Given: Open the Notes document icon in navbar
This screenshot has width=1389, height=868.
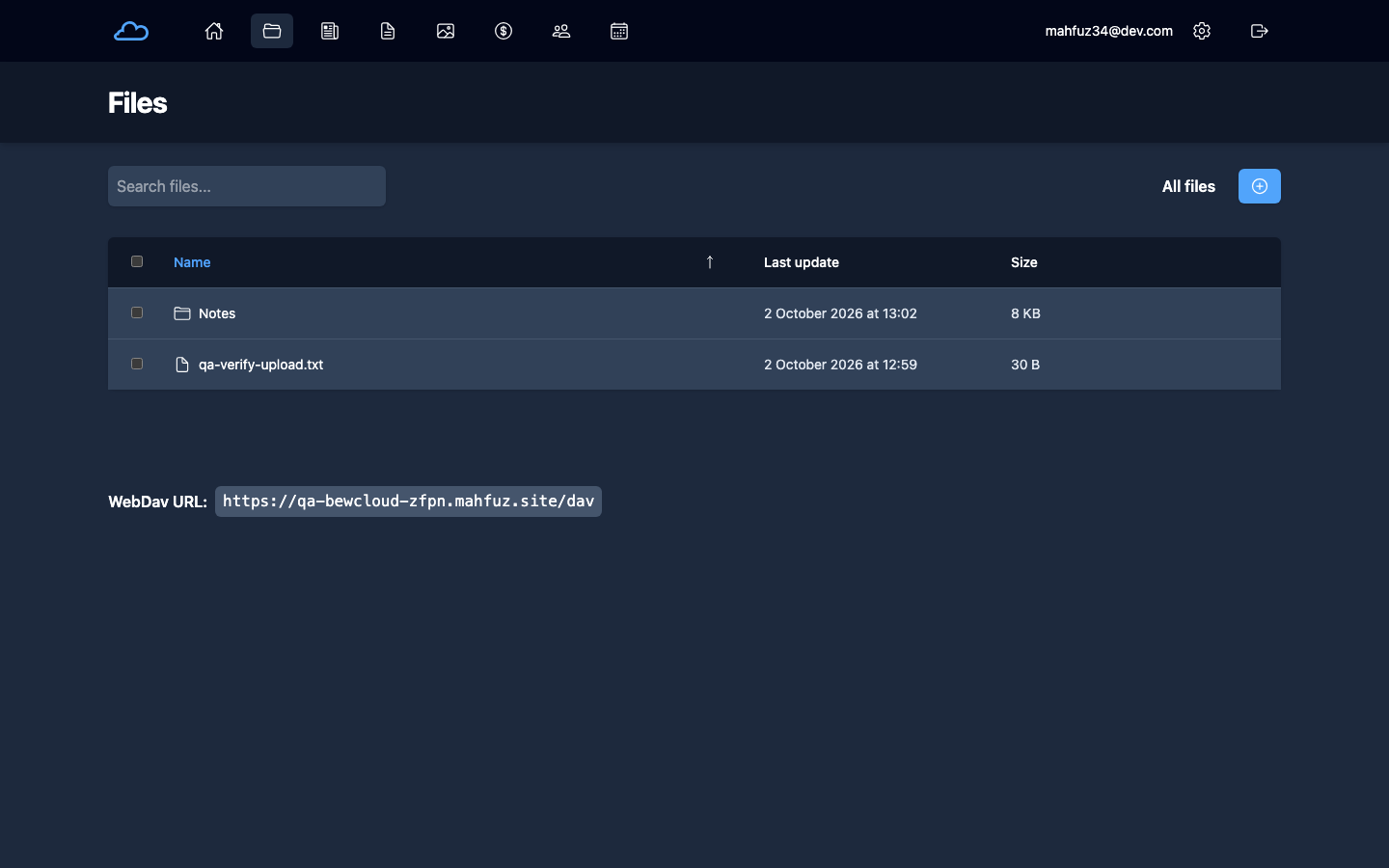Looking at the screenshot, I should 388,31.
